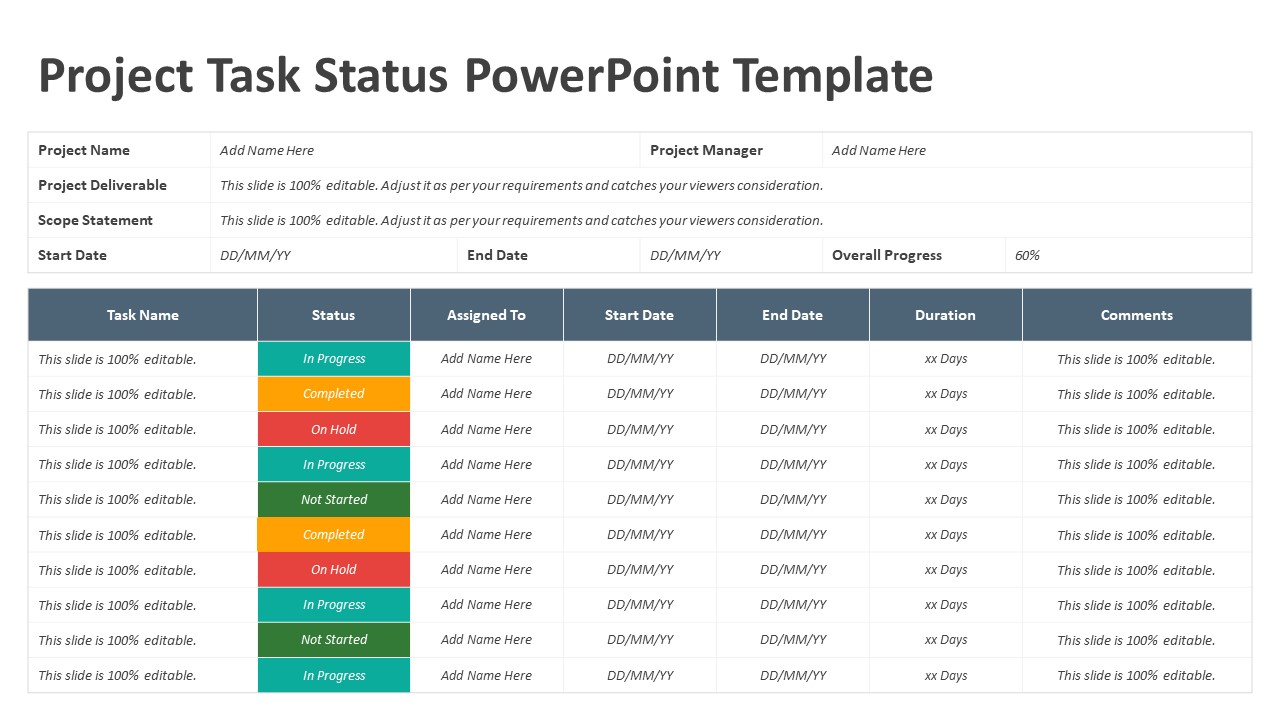1280x720 pixels.
Task: Select the Task Name column header
Action: point(143,315)
